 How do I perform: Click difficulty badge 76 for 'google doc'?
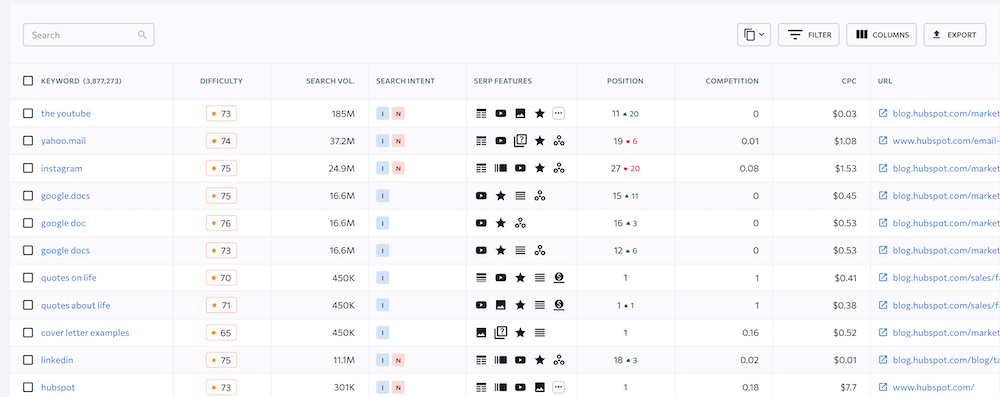coord(221,223)
